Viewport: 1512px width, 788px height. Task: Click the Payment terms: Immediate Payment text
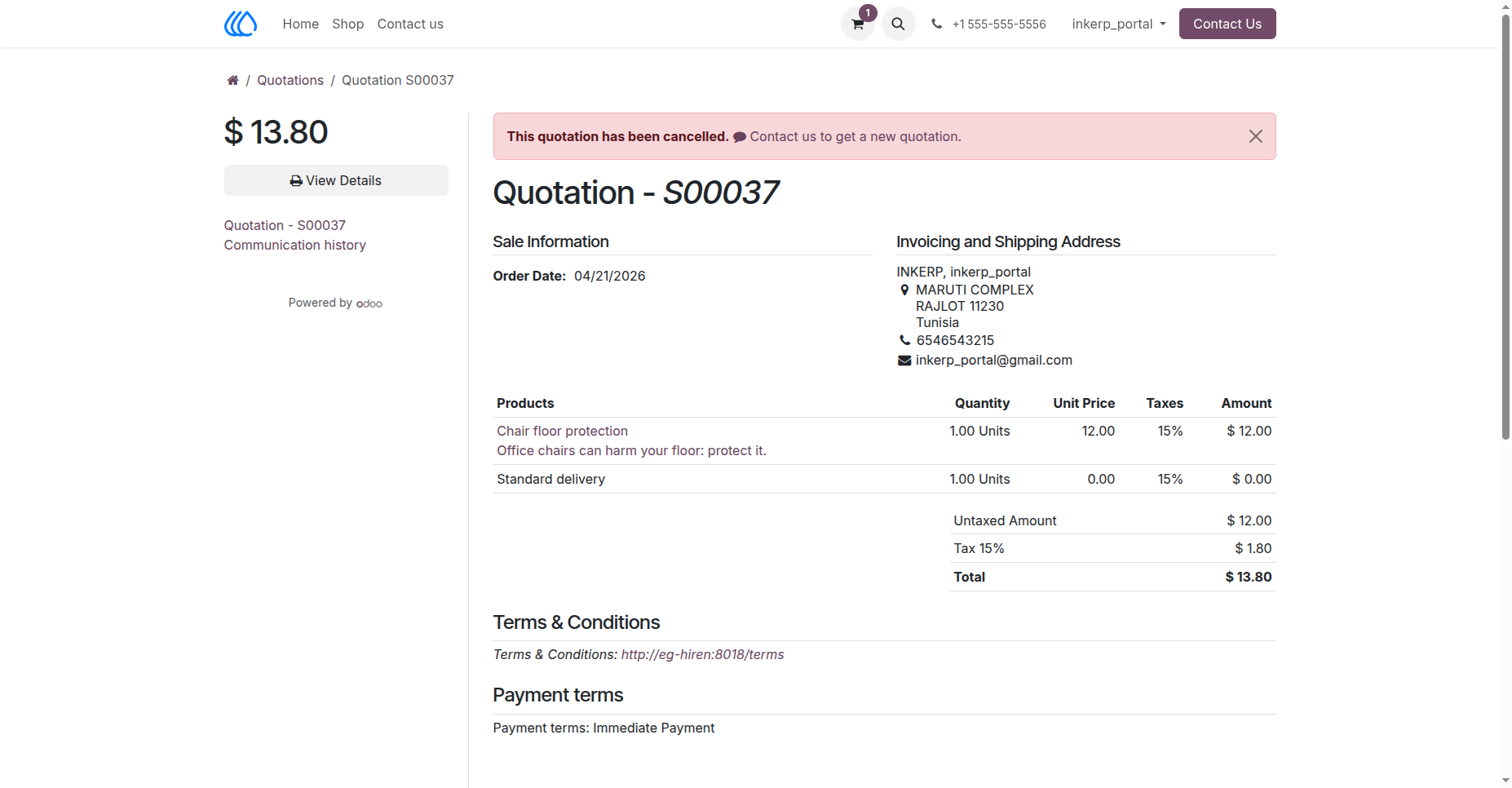coord(603,728)
